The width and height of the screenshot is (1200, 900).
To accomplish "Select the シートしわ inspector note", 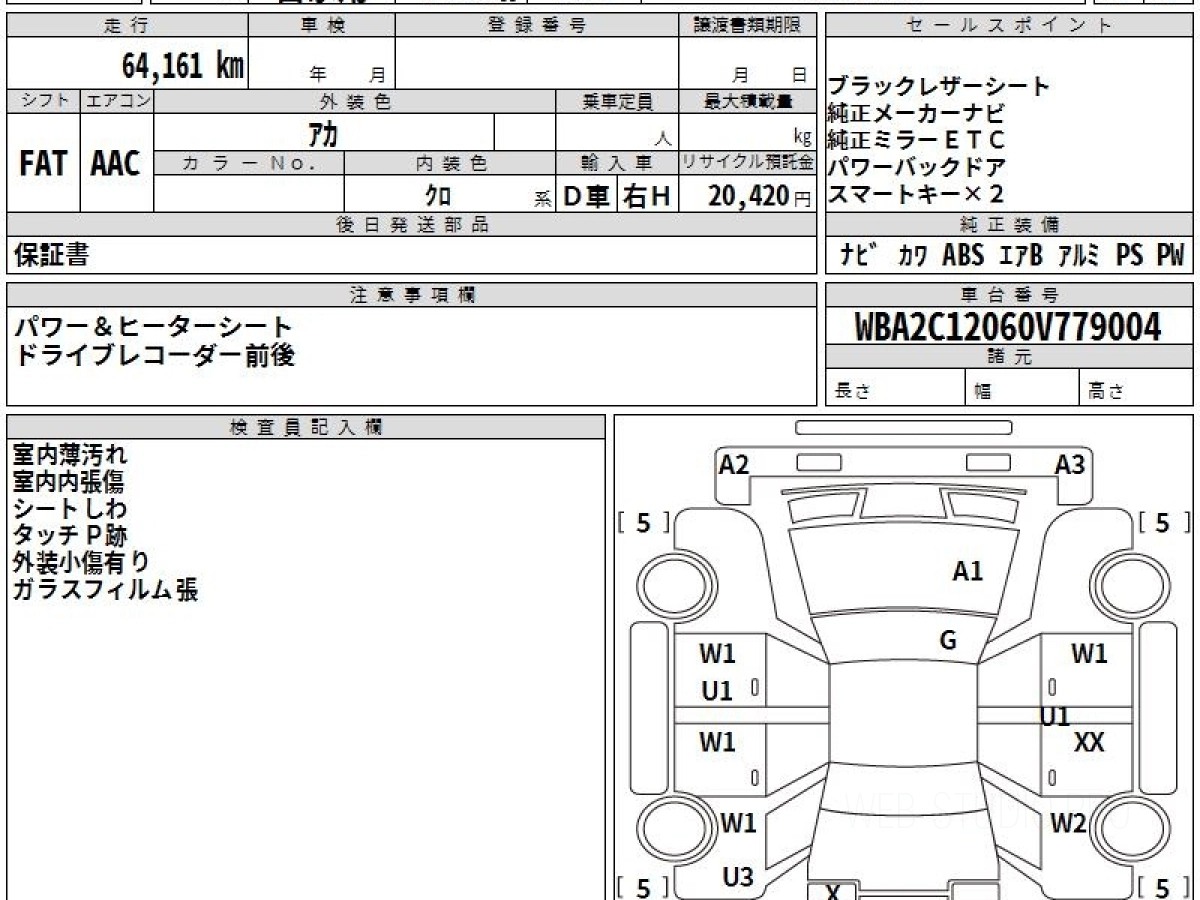I will pos(70,509).
